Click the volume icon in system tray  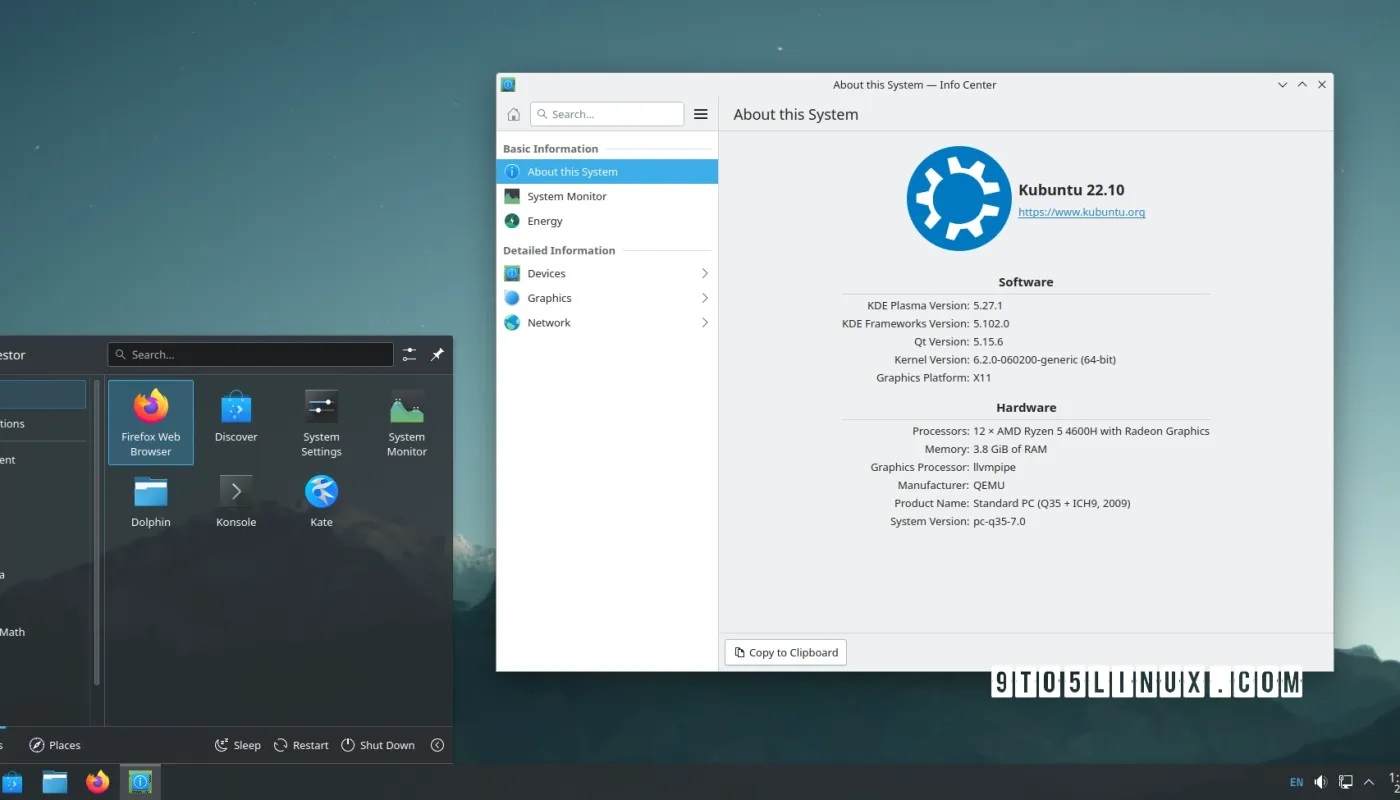(1320, 782)
